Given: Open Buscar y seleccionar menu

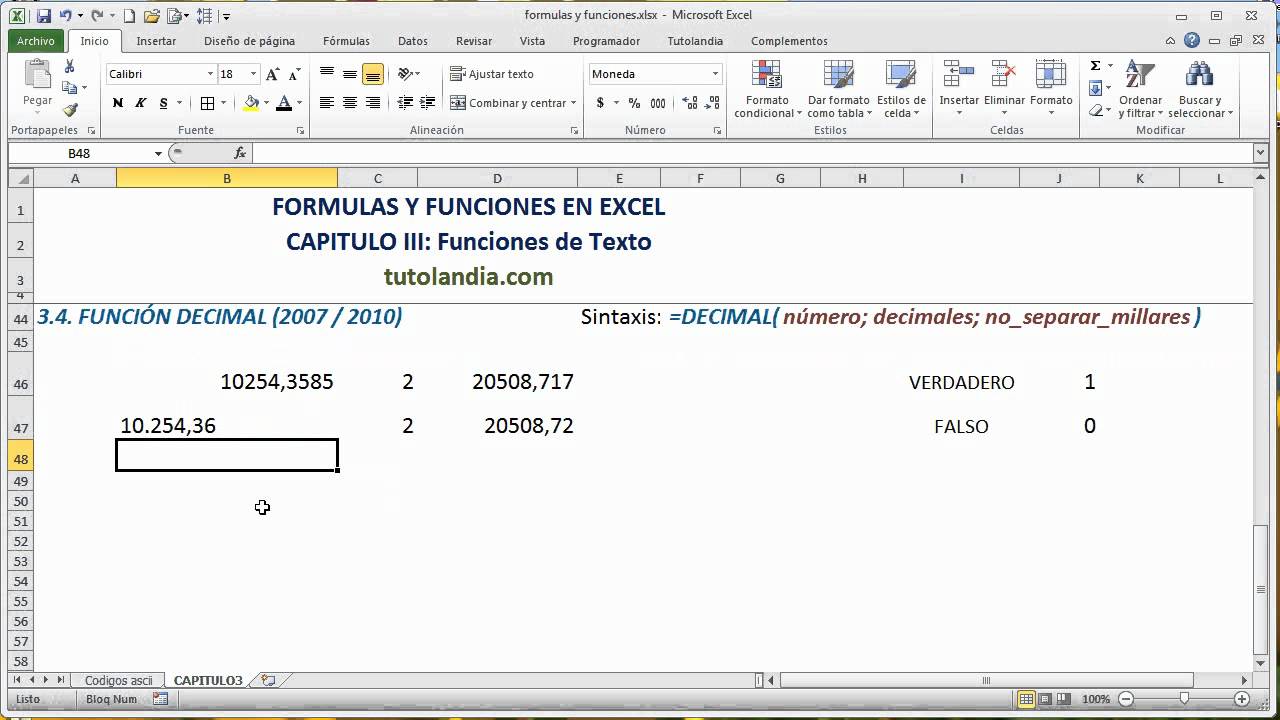Looking at the screenshot, I should click(1200, 89).
